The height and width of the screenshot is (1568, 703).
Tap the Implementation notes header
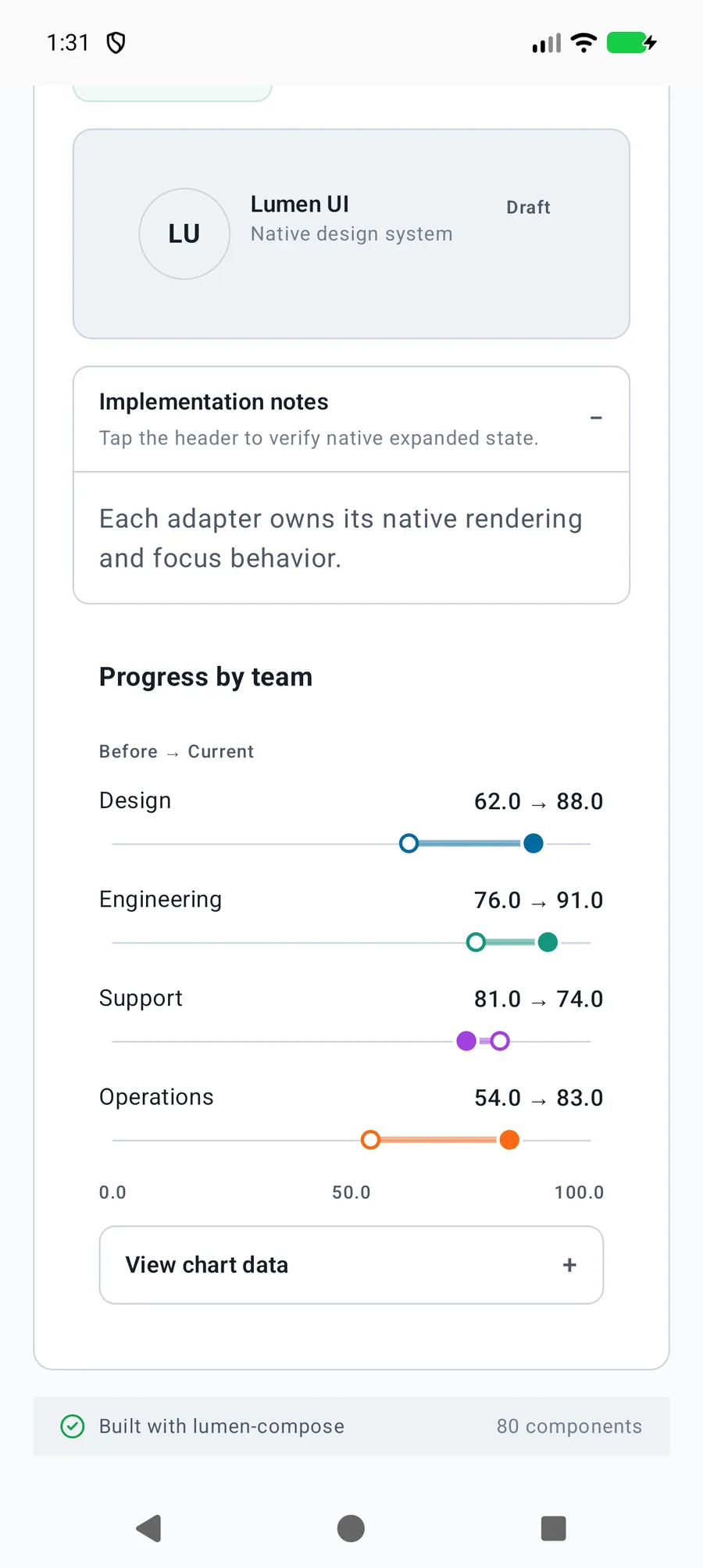point(351,419)
